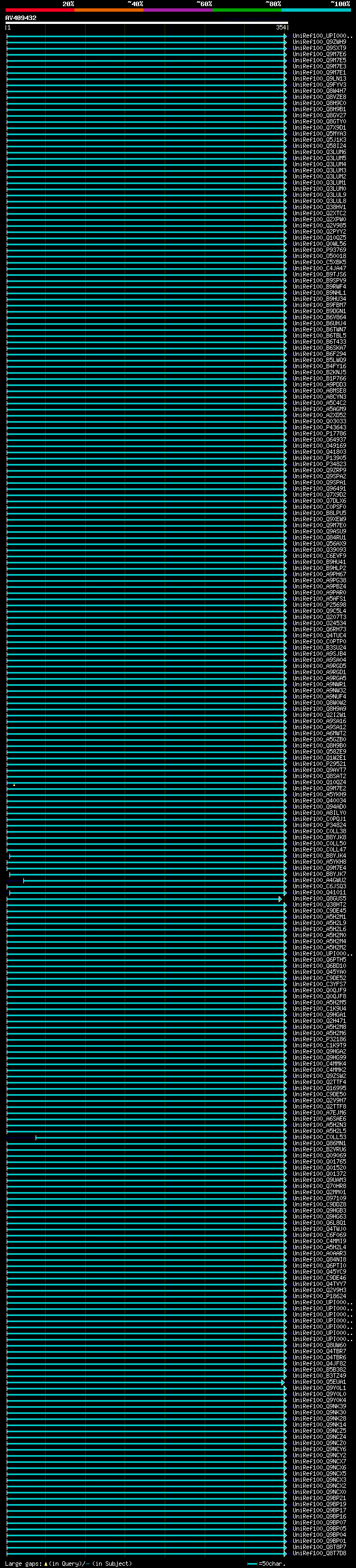Click the UniRef100_Q96491 label

pos(319,489)
